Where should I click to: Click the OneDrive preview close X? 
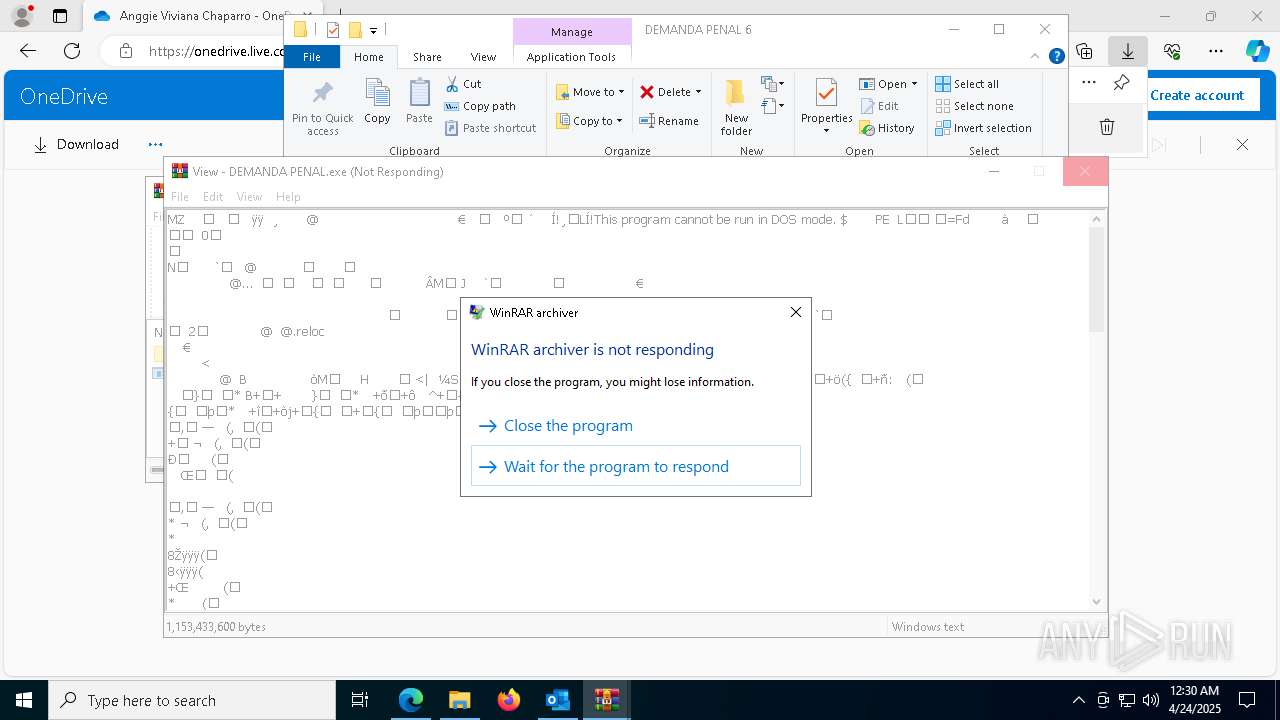pos(1242,144)
